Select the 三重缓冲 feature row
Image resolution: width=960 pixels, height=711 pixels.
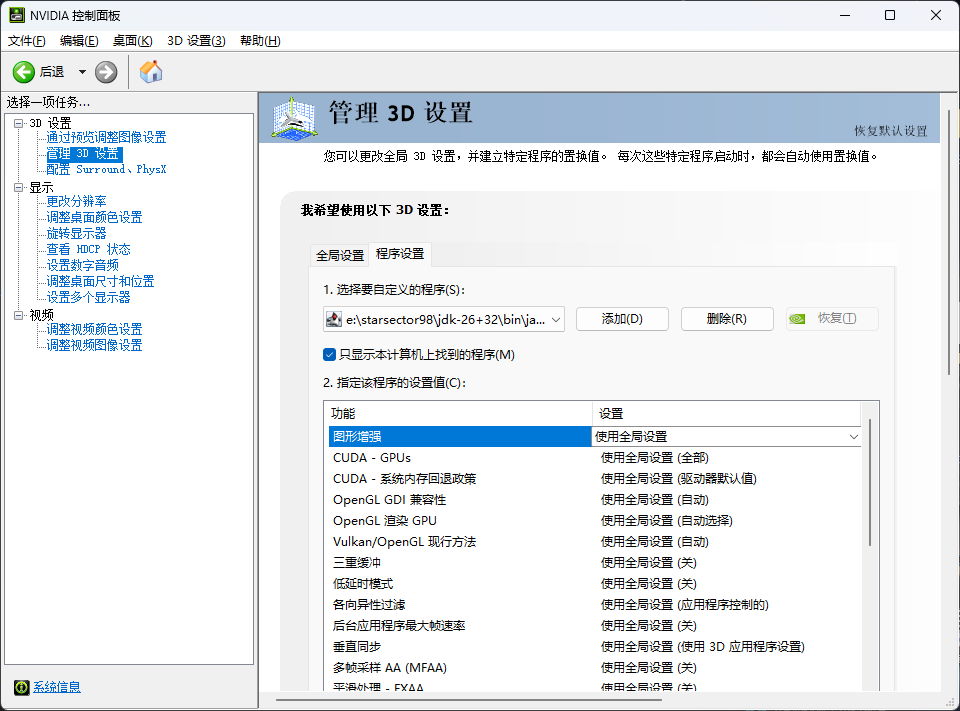point(595,562)
